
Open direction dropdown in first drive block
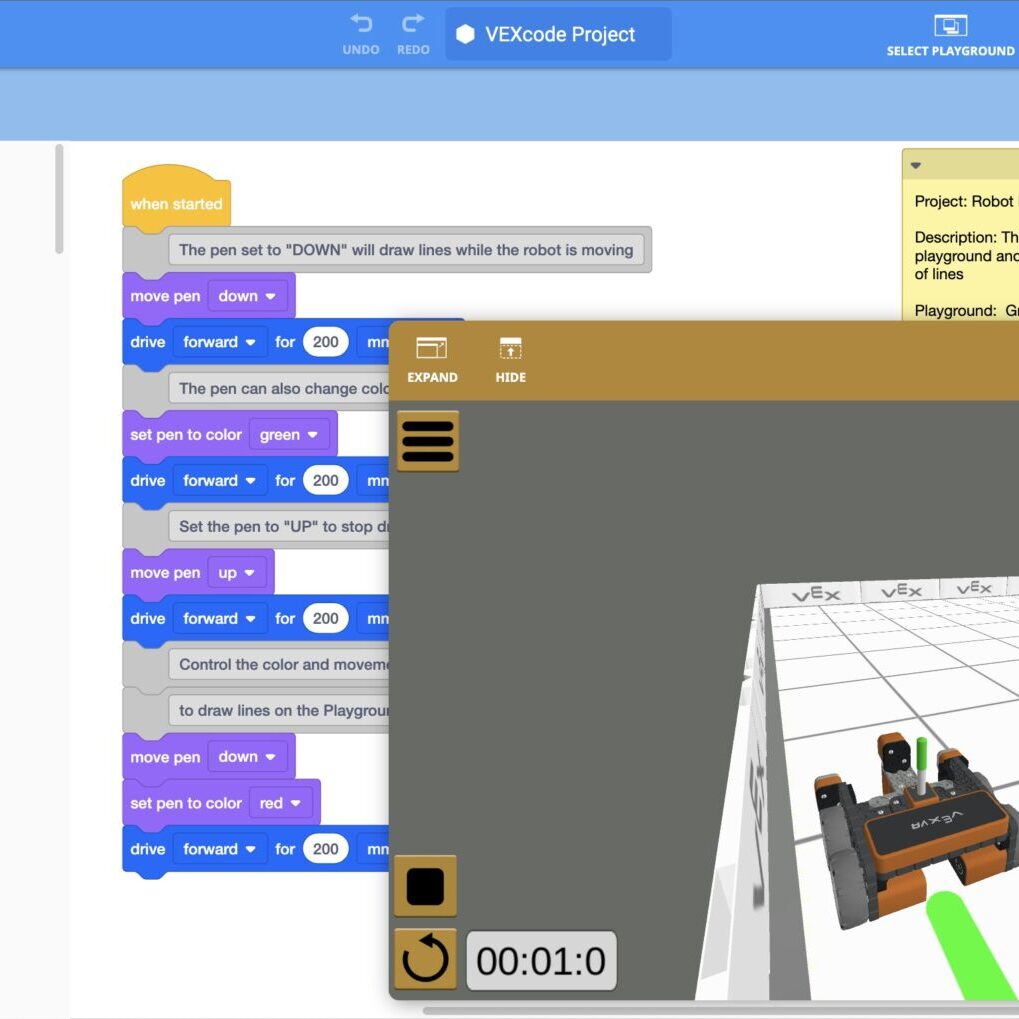[220, 342]
